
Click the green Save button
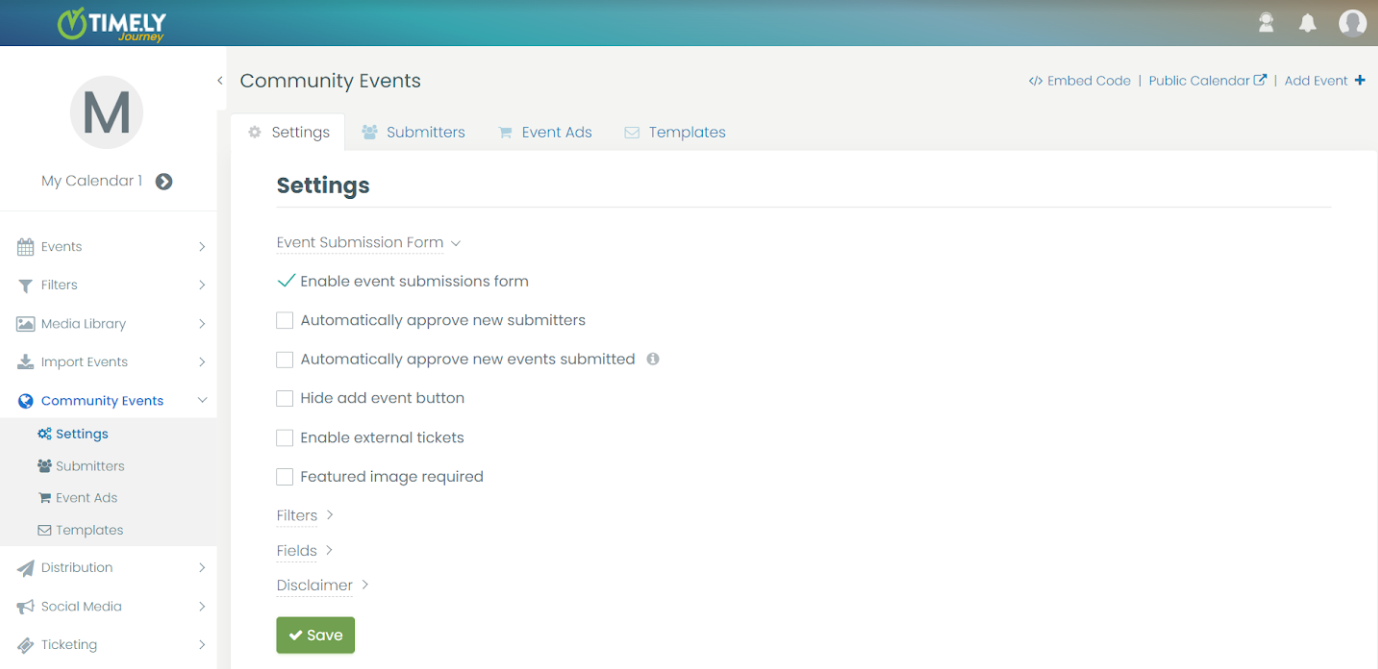(x=315, y=635)
